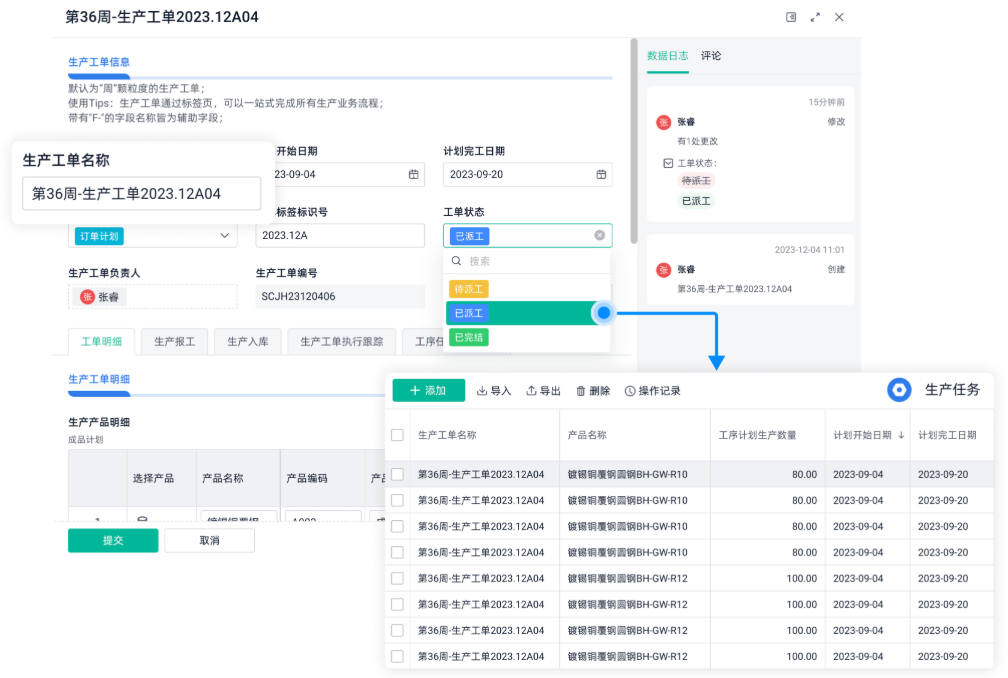Click the 添加 add button
Screen dimensions: 1008x678
pos(428,390)
